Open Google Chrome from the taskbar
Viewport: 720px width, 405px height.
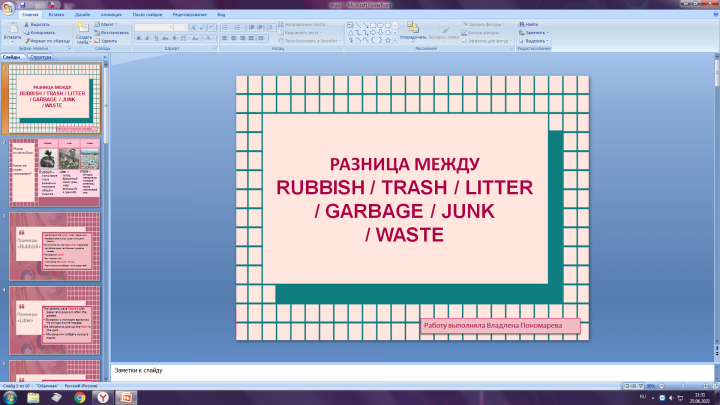(x=79, y=398)
